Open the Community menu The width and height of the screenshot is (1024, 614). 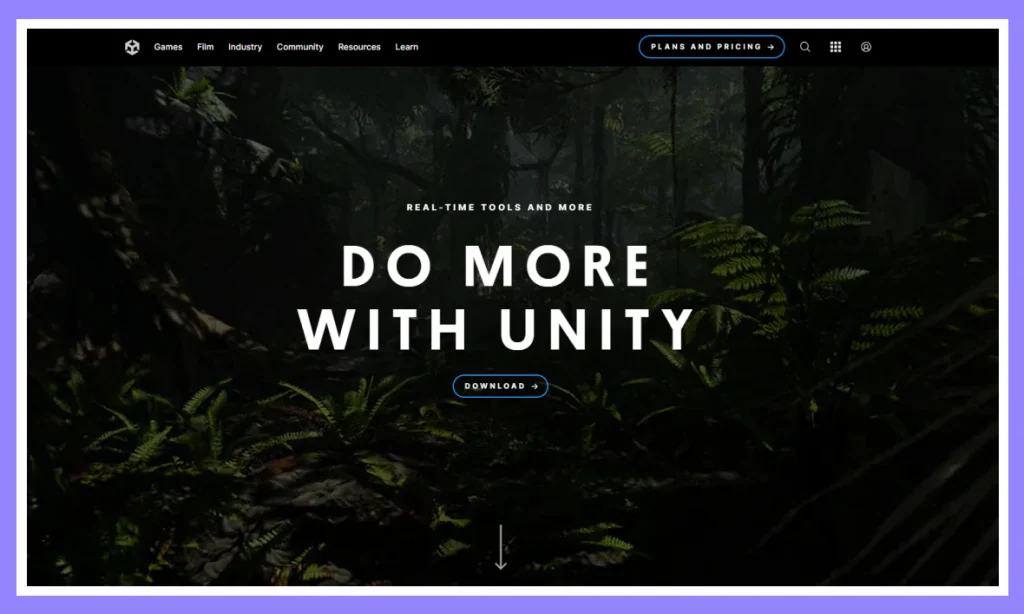(300, 47)
